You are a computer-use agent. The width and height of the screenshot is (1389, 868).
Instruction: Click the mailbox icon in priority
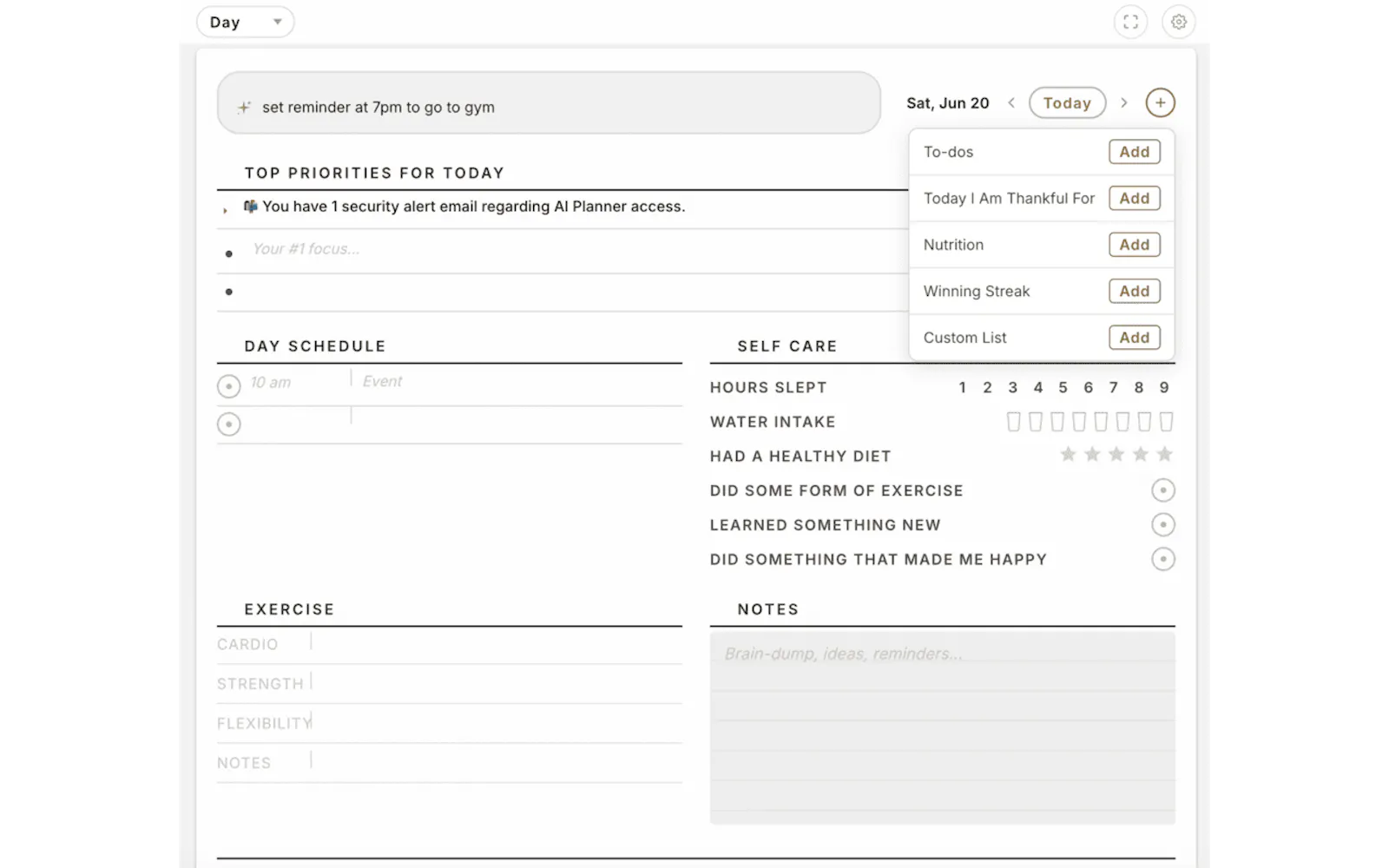click(x=251, y=206)
